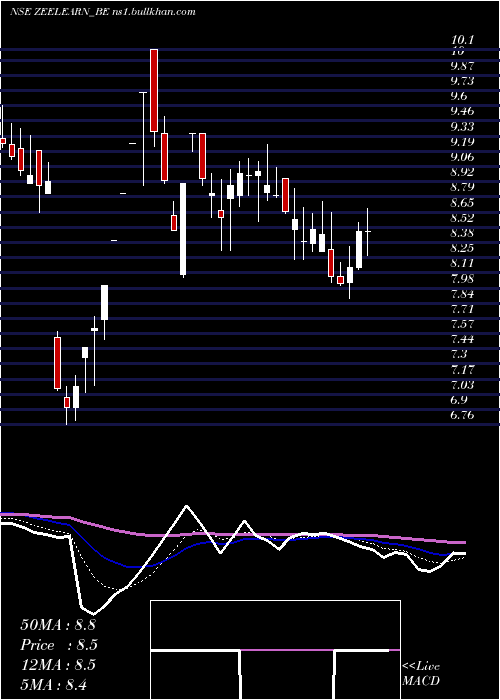Viewport: 500px width, 700px height.
Task: Select the 7.17 price axis label
Action: pyautogui.click(x=462, y=370)
